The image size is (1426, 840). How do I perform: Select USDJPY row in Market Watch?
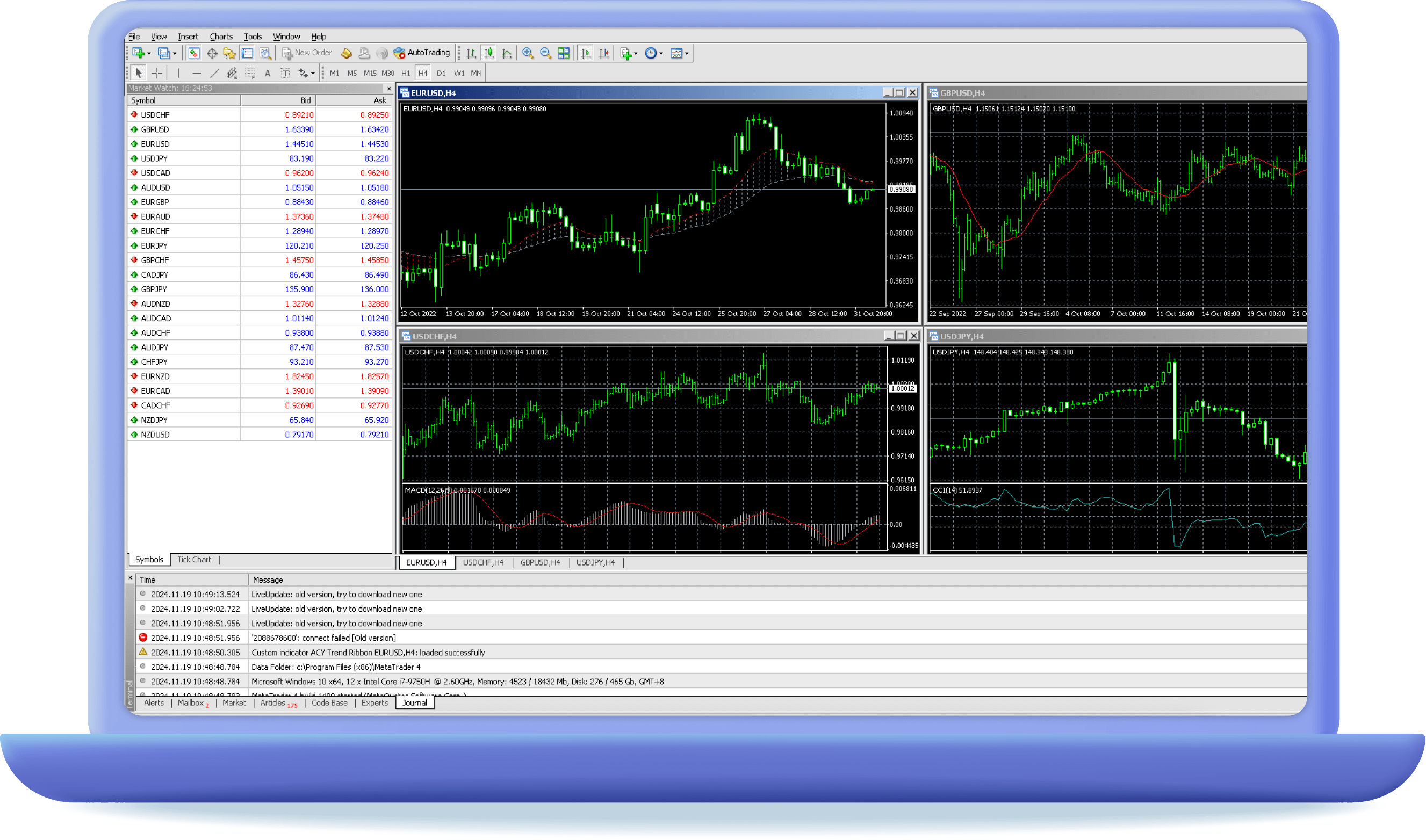[x=260, y=158]
